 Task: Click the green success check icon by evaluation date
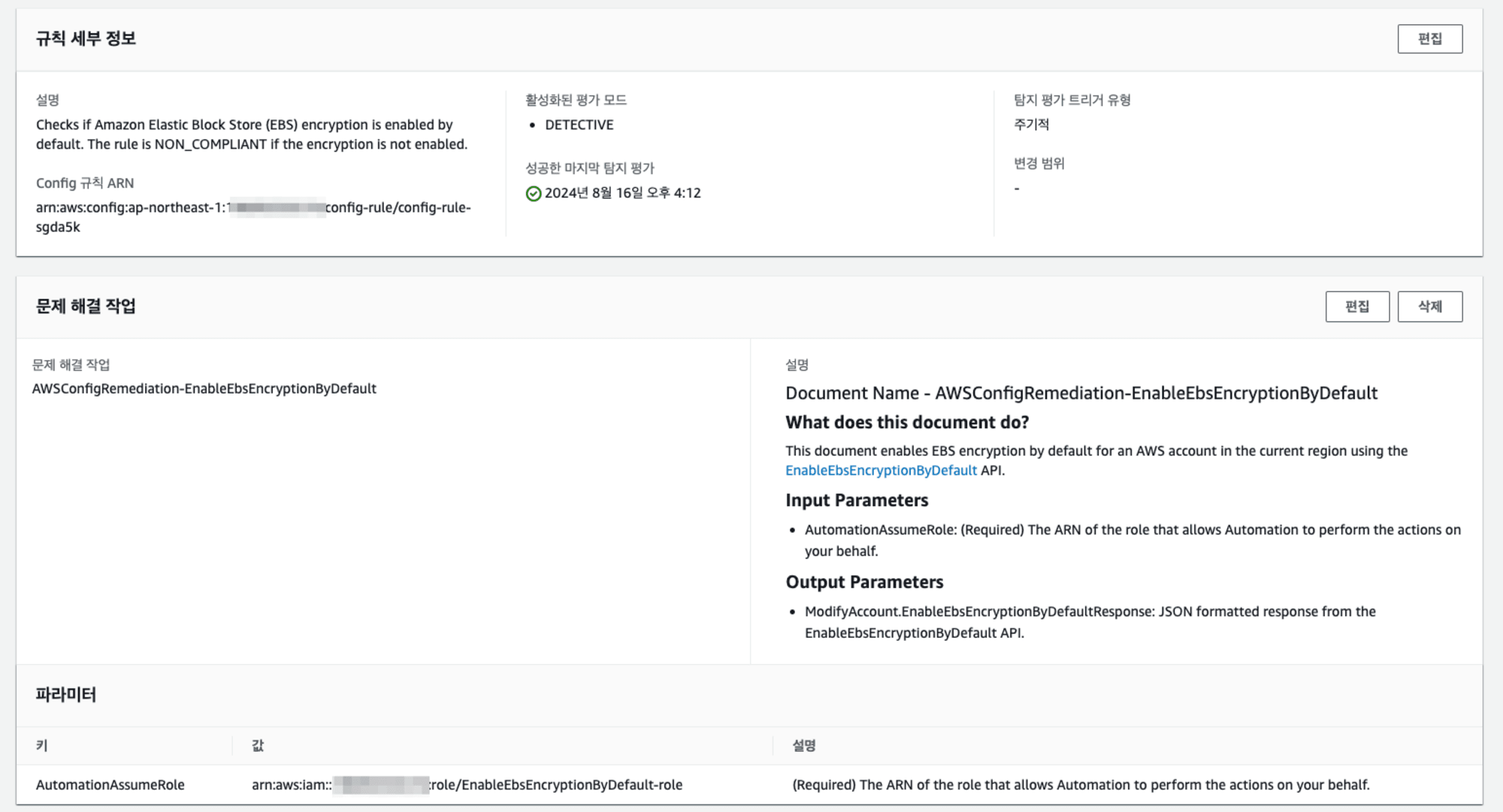coord(534,194)
